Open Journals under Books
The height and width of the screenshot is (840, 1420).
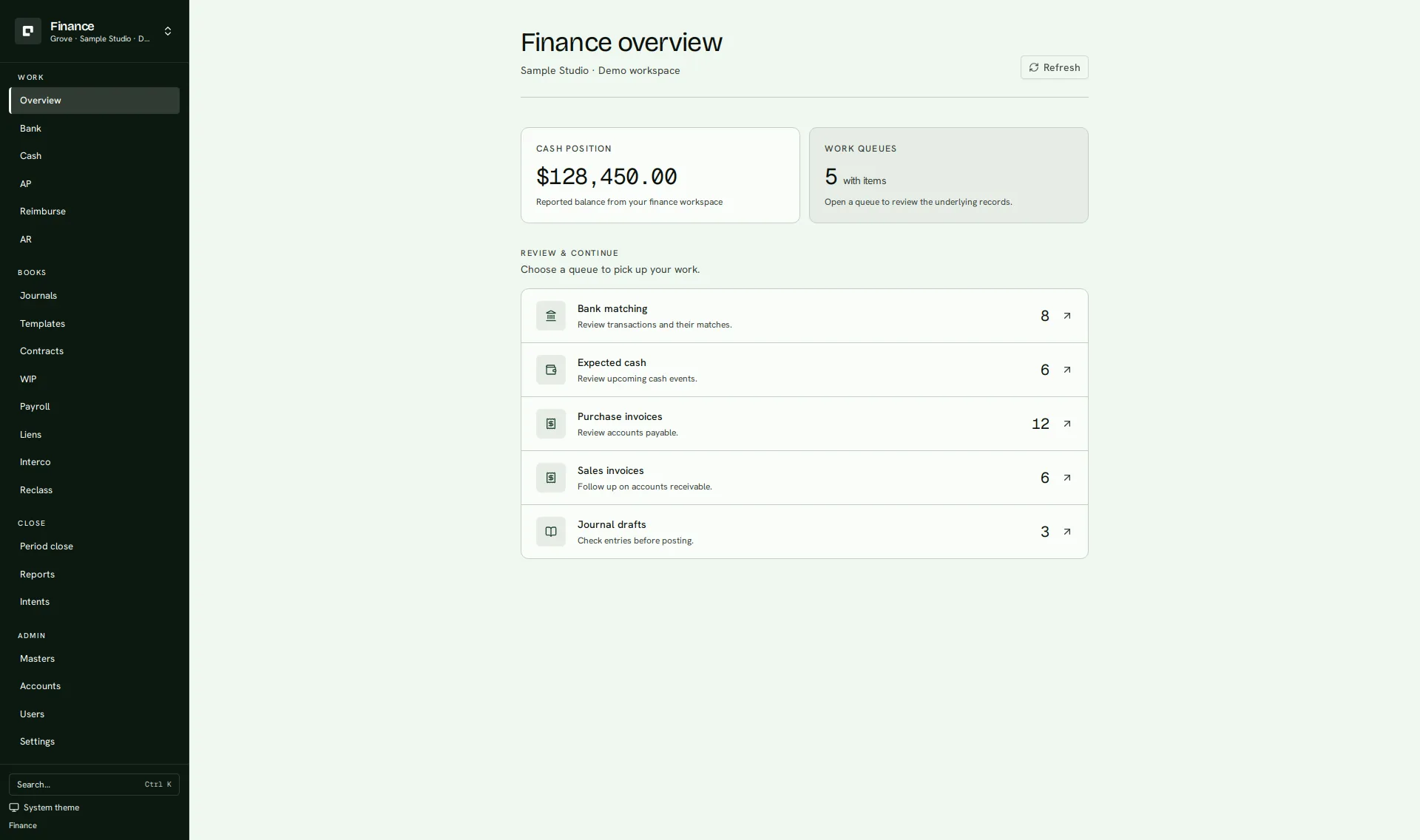coord(94,296)
